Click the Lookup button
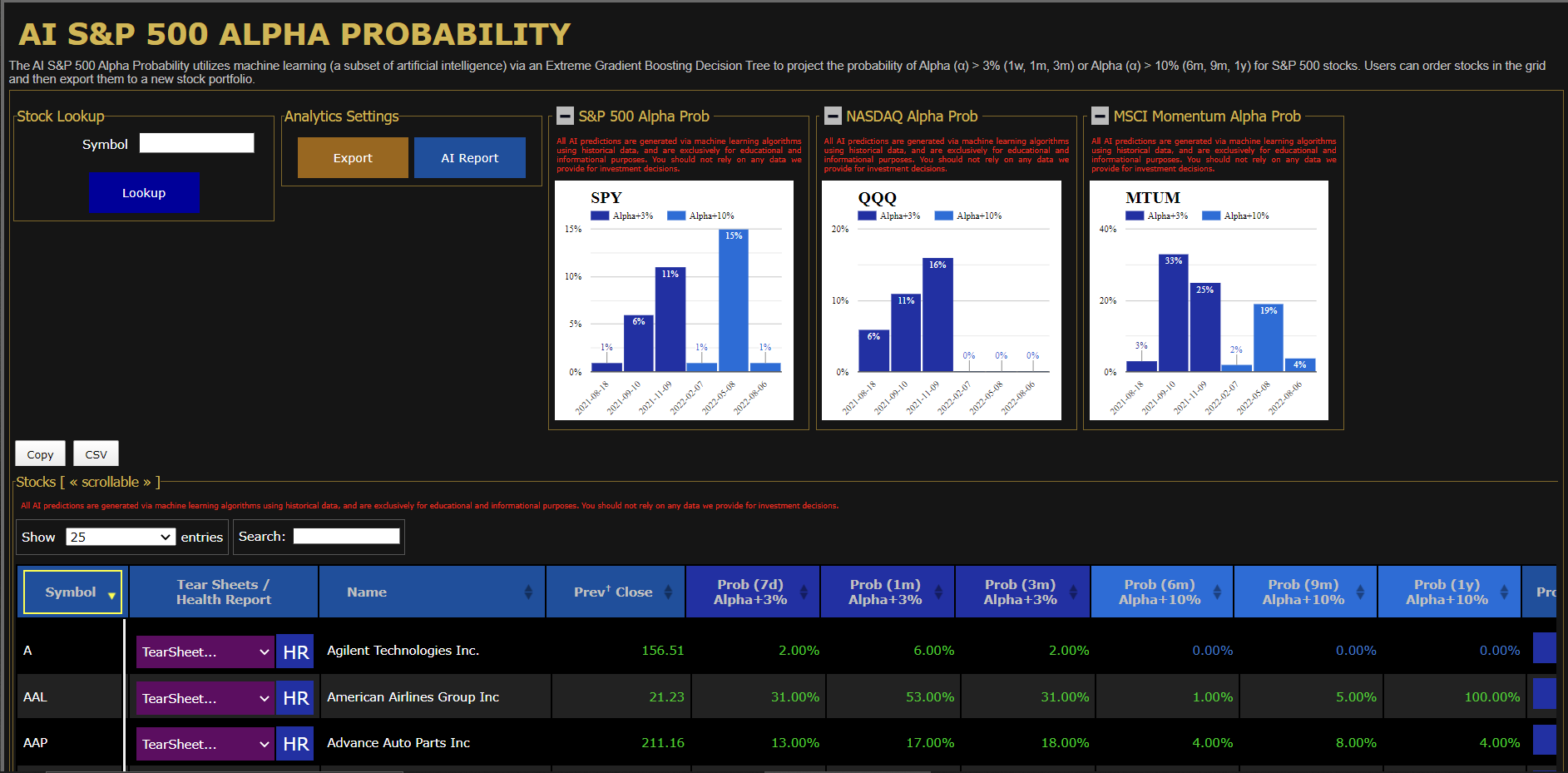Image resolution: width=1568 pixels, height=773 pixels. [144, 192]
